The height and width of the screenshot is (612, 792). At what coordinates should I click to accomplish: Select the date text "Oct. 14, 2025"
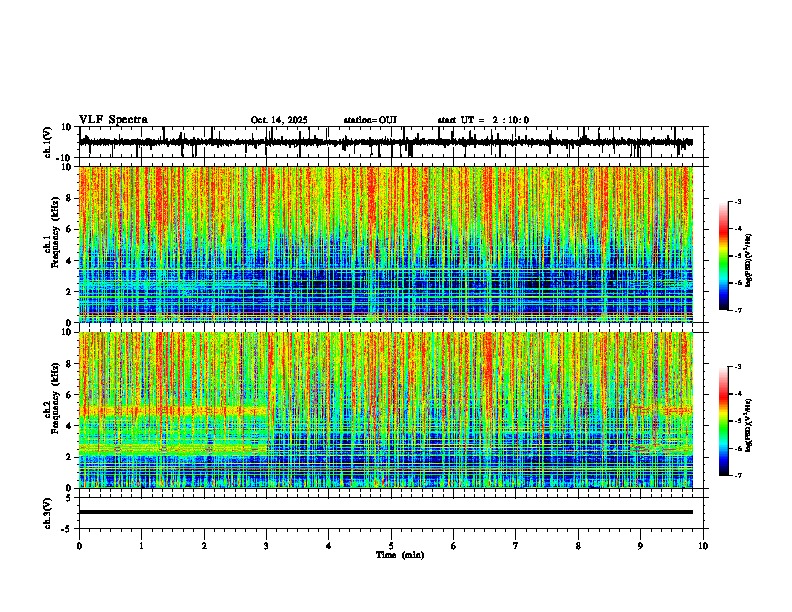279,120
